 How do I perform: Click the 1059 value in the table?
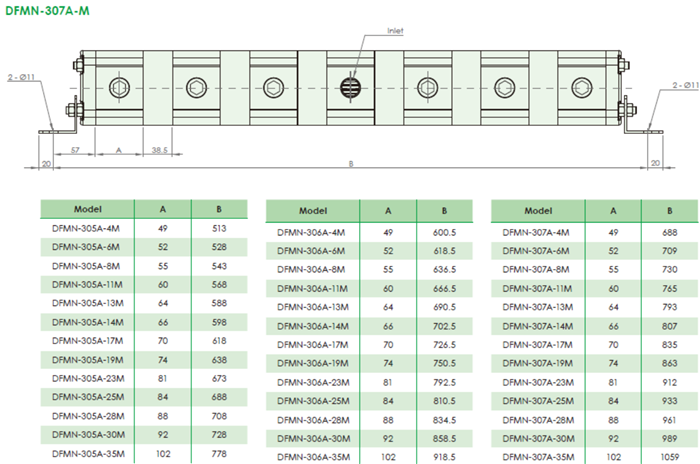(x=669, y=456)
